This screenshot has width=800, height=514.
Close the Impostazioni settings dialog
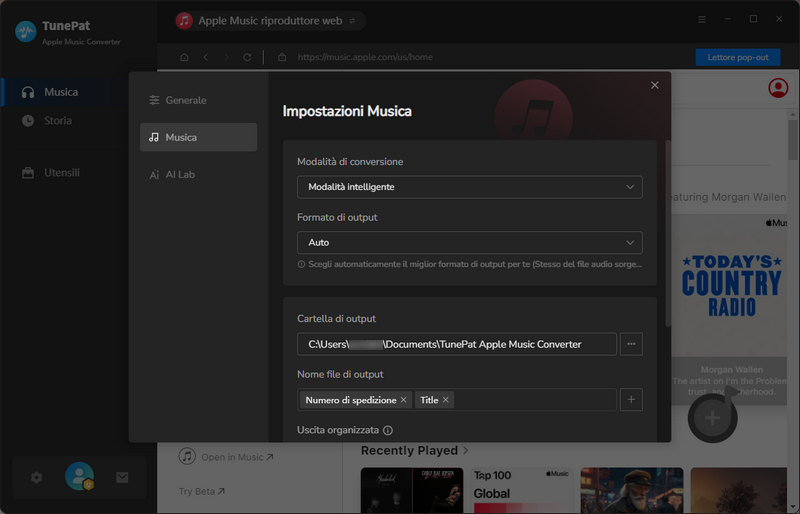coord(655,85)
